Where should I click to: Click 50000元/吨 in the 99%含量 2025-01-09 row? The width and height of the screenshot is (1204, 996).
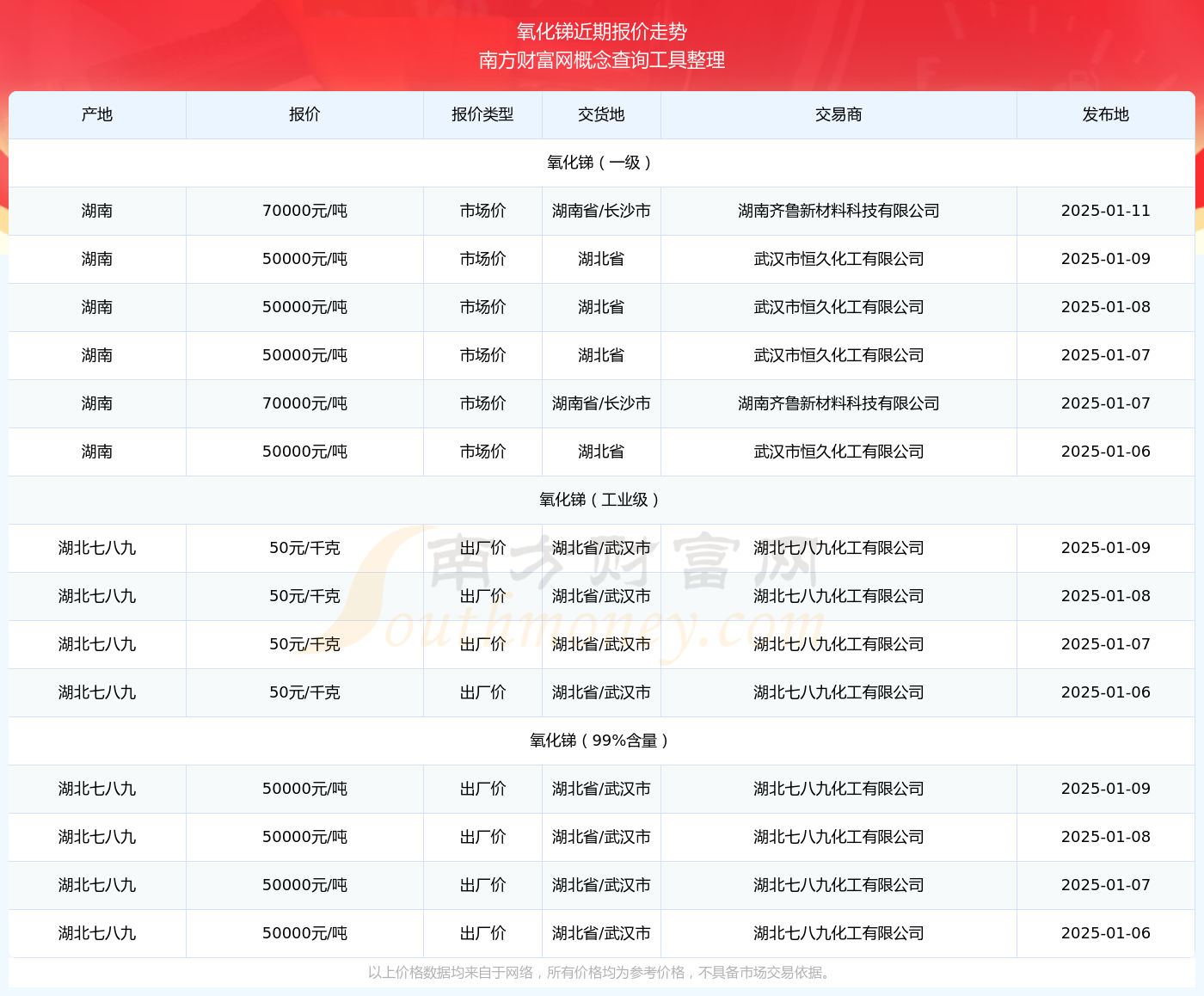[304, 789]
